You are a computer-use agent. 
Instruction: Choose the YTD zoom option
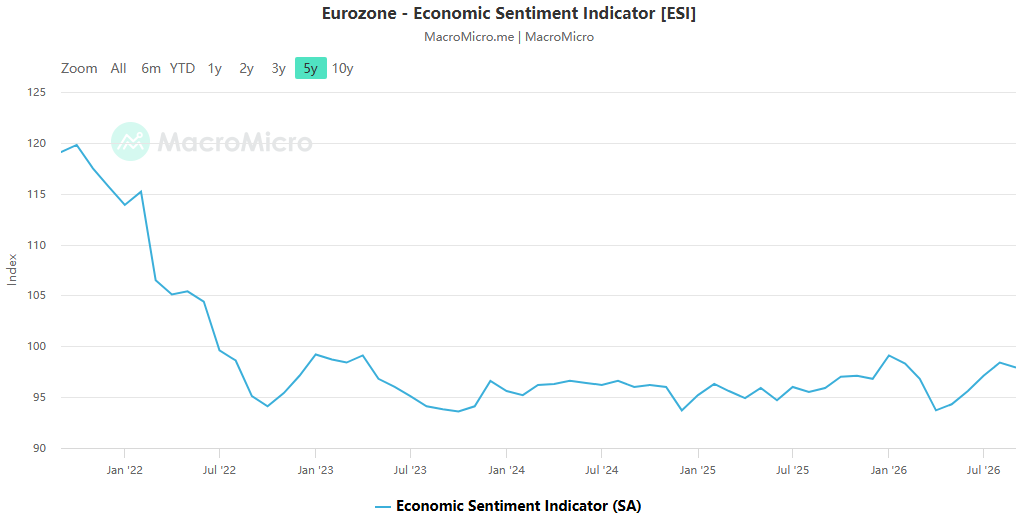click(182, 68)
